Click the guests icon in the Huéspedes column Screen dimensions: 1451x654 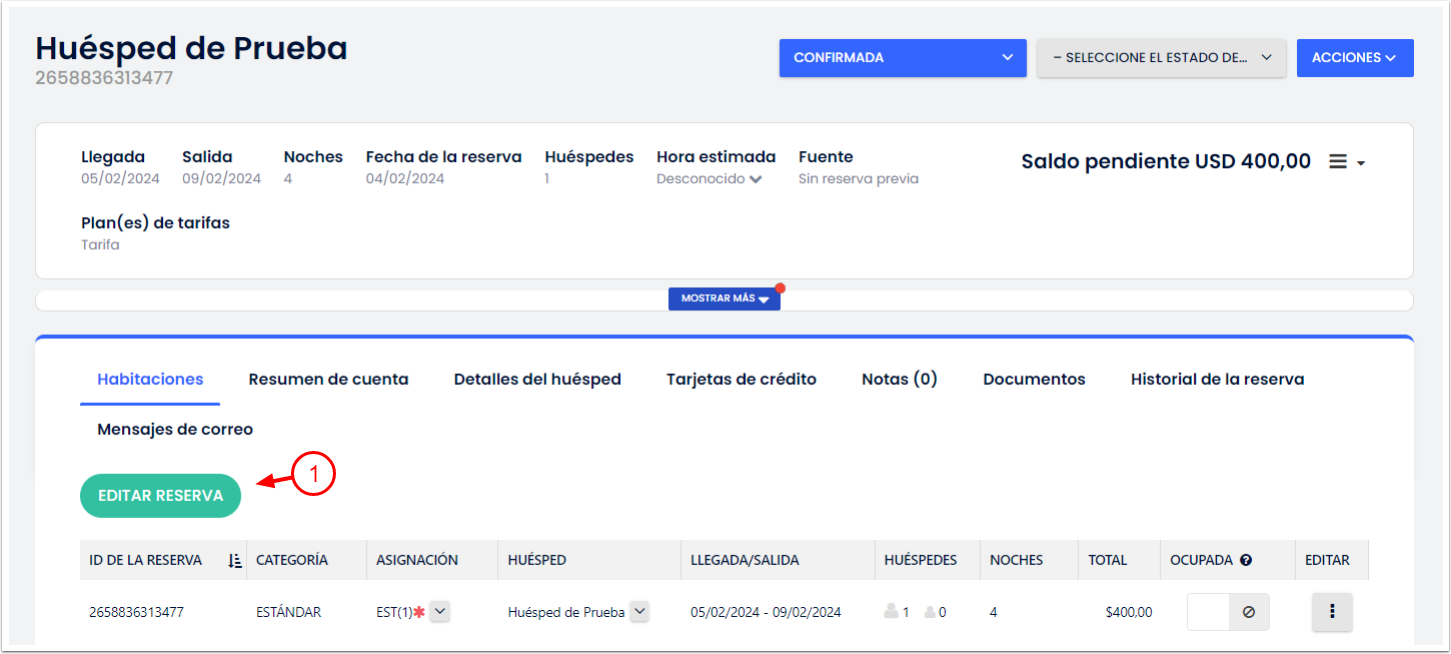pyautogui.click(x=893, y=611)
